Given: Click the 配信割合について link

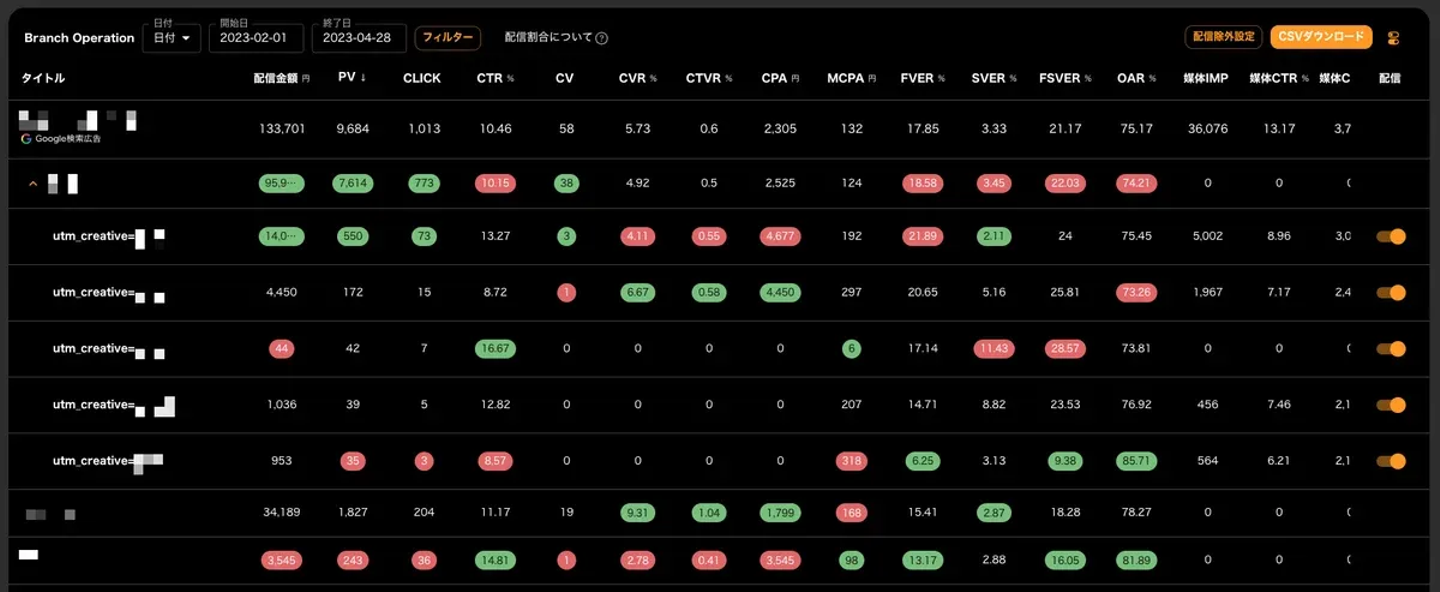Looking at the screenshot, I should 549,38.
